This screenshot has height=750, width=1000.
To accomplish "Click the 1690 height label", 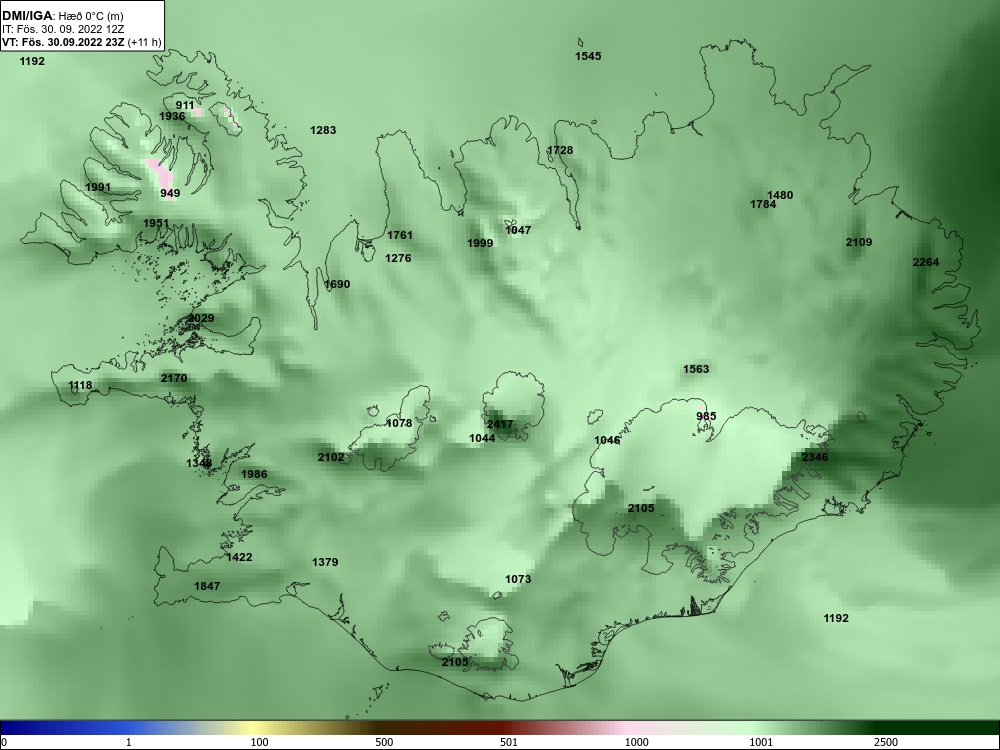I will pyautogui.click(x=337, y=284).
